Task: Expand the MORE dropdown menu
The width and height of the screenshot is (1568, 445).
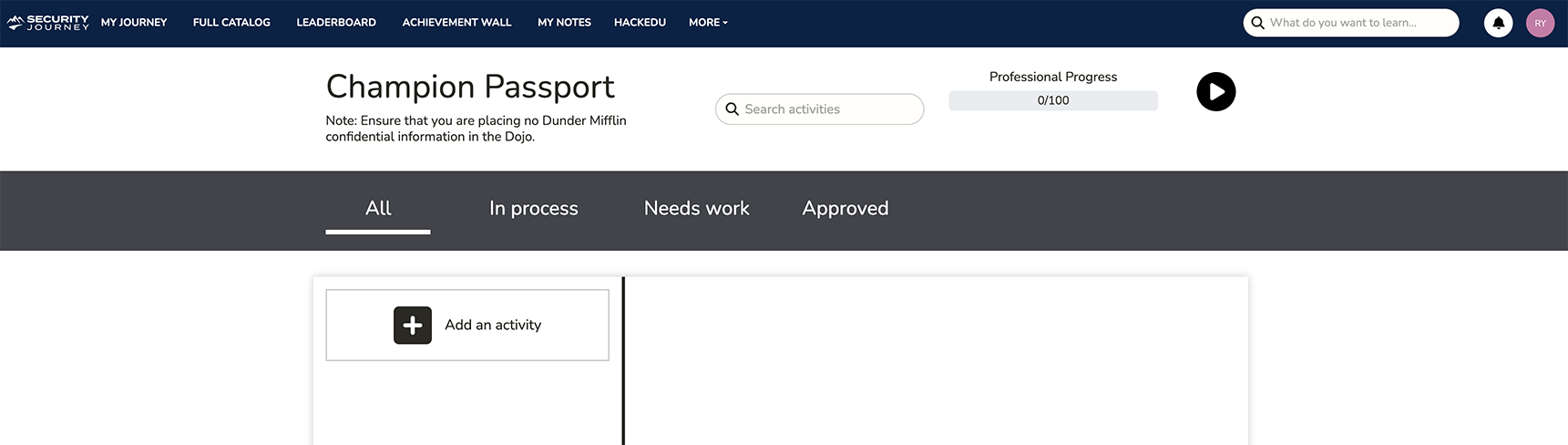Action: click(708, 23)
